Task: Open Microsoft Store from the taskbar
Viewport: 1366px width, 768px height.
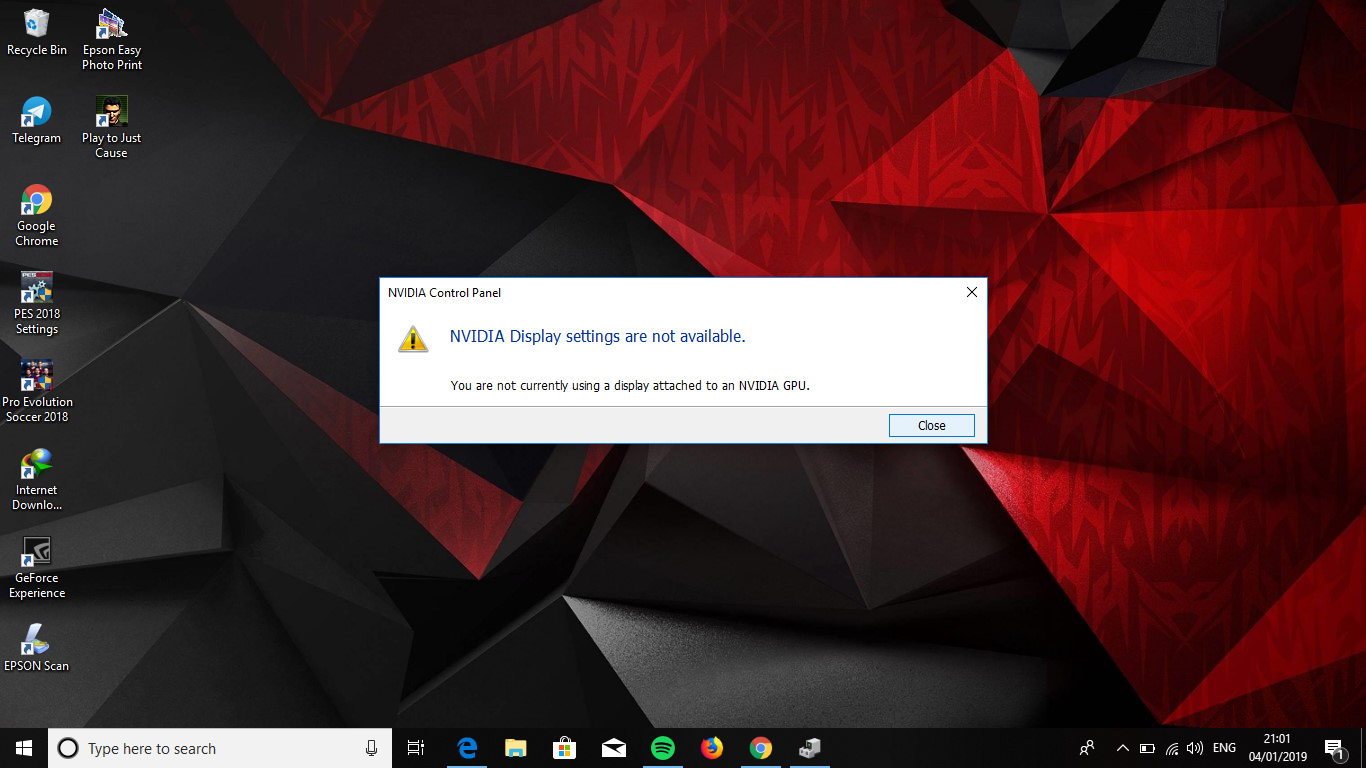Action: click(564, 748)
